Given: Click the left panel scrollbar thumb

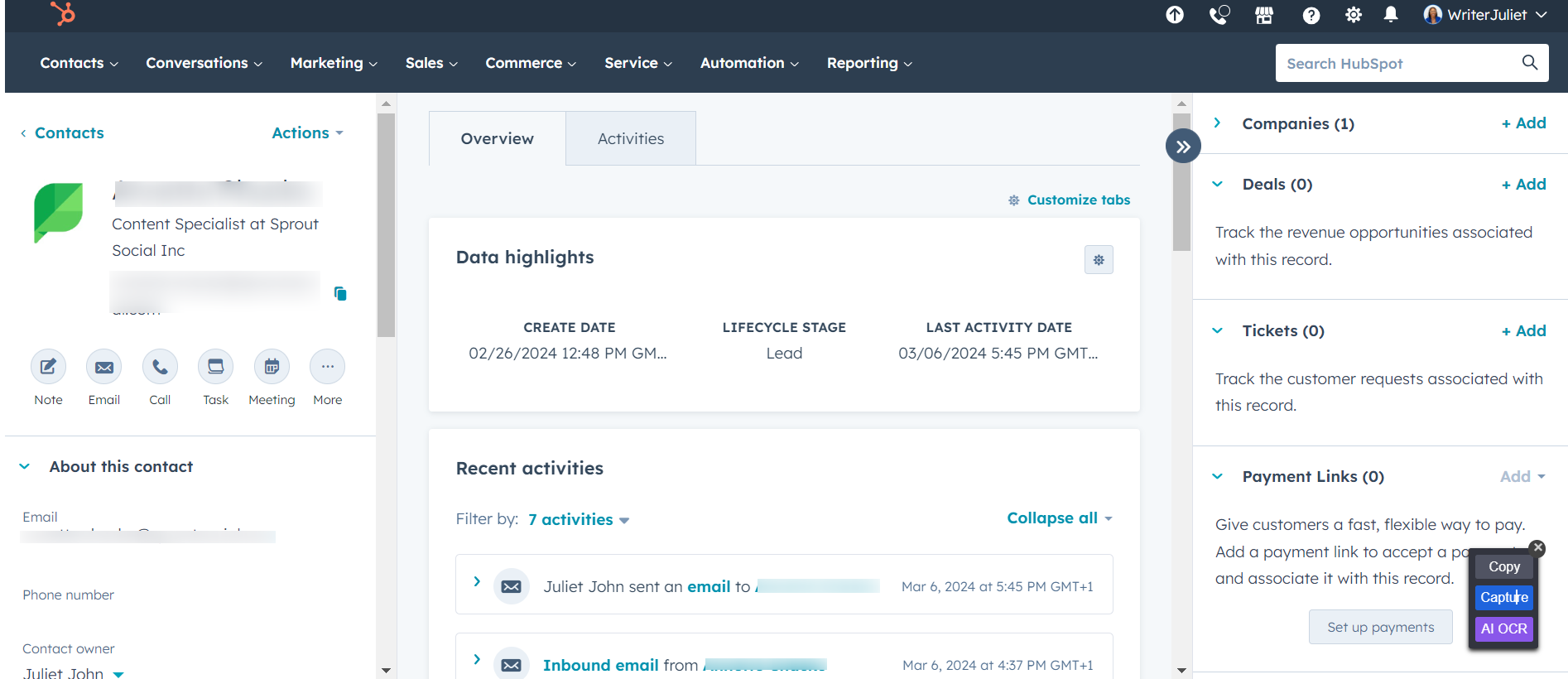Looking at the screenshot, I should pos(386,225).
